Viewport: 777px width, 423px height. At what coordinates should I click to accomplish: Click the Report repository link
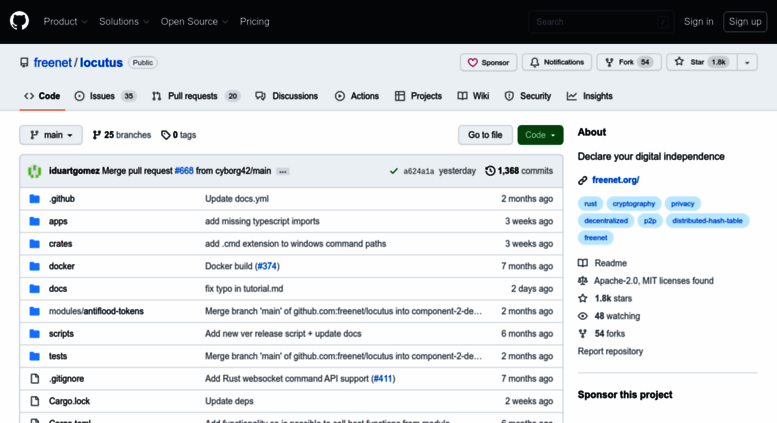(610, 351)
